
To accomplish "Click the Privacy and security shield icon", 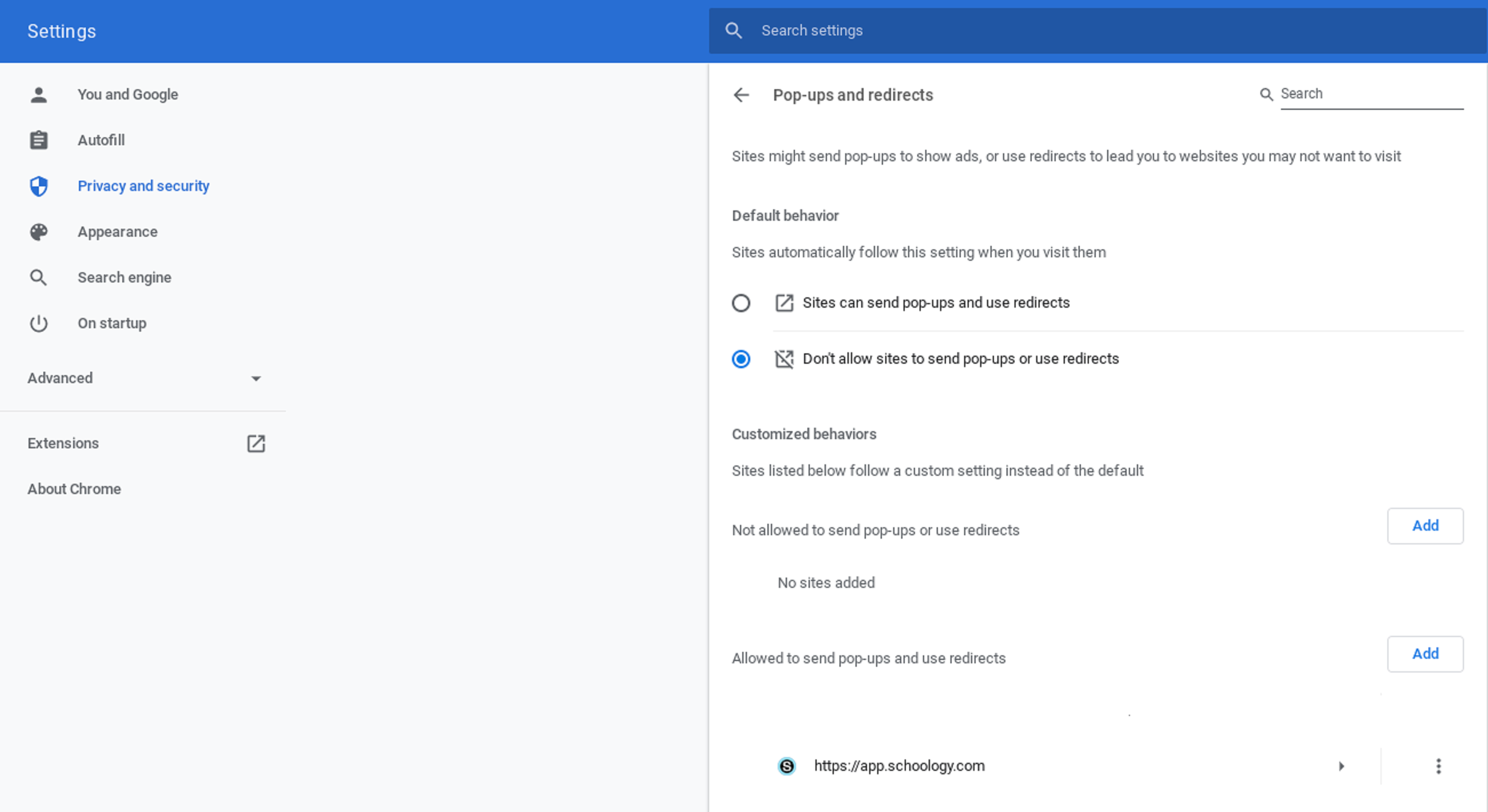I will [x=39, y=186].
